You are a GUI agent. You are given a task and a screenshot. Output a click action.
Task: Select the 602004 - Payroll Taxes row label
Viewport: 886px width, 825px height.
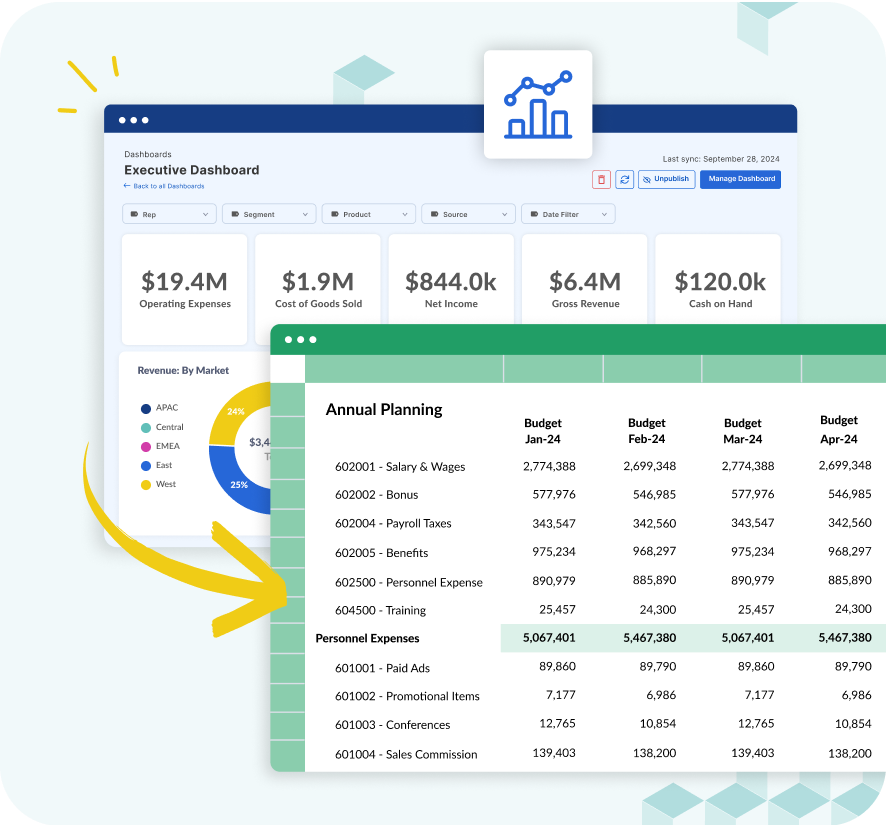(x=393, y=524)
